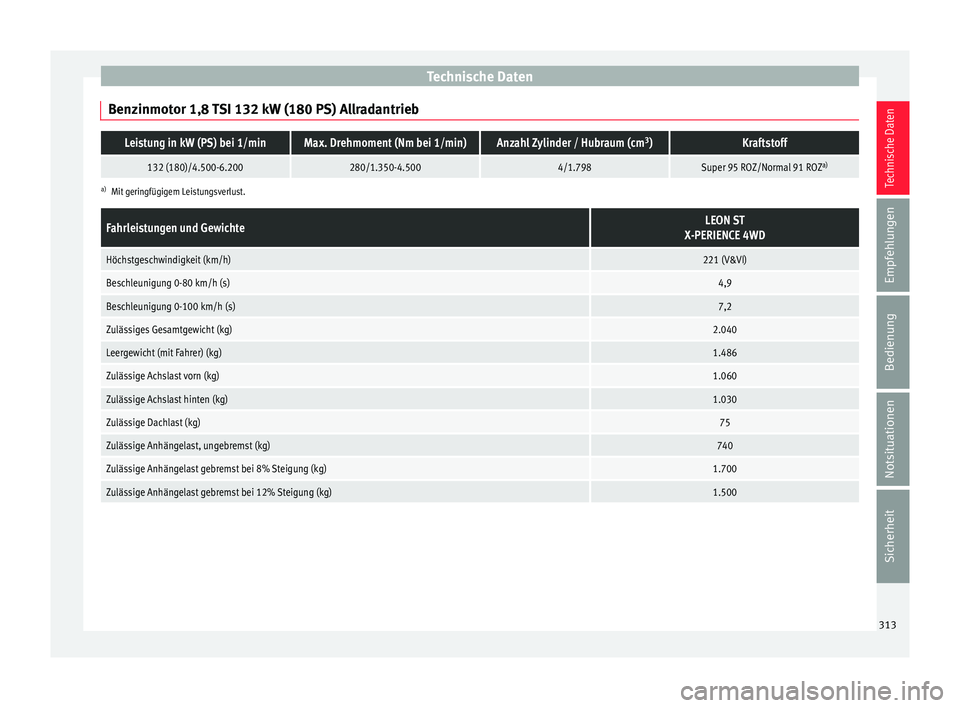Select Zulässige Achslast hinten (kg) label
This screenshot has height=708, width=960.
pos(167,399)
